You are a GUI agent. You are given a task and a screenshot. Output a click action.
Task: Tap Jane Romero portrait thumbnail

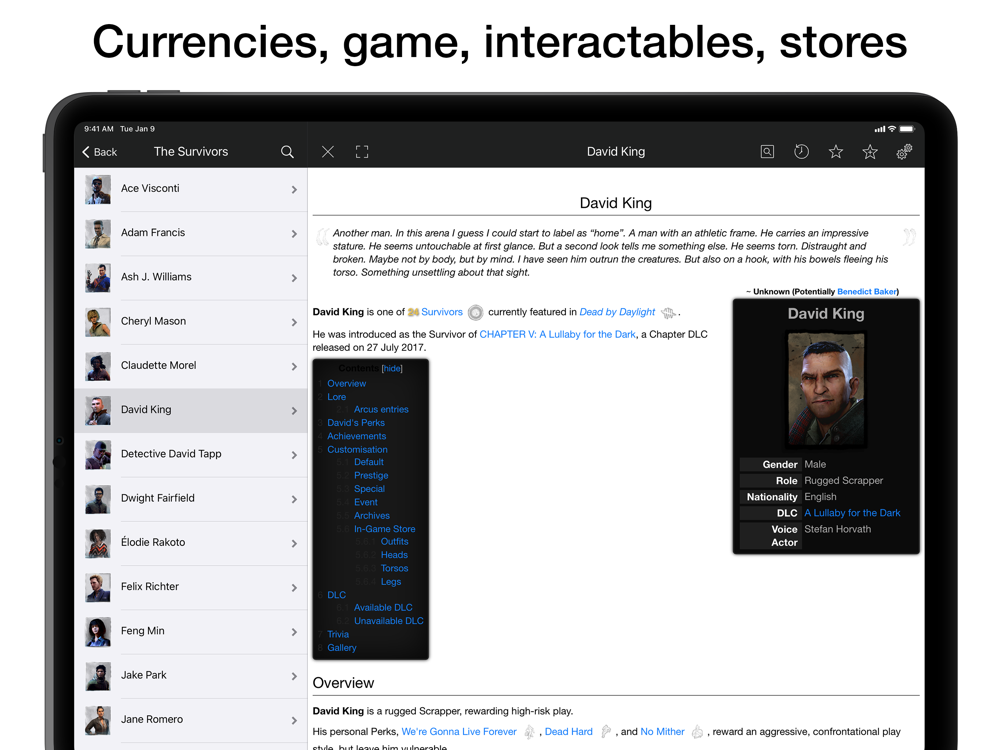(x=98, y=720)
